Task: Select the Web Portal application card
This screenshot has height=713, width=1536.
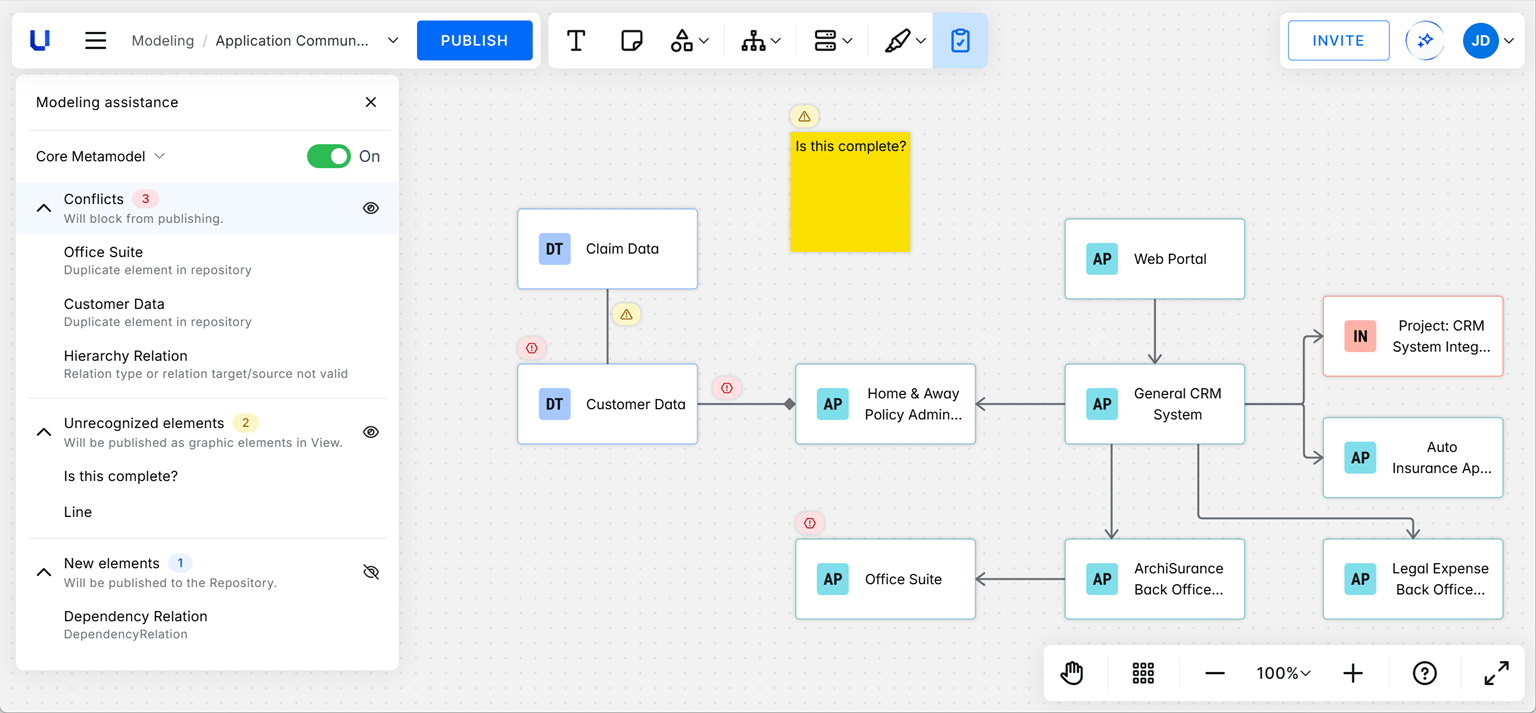Action: coord(1155,259)
